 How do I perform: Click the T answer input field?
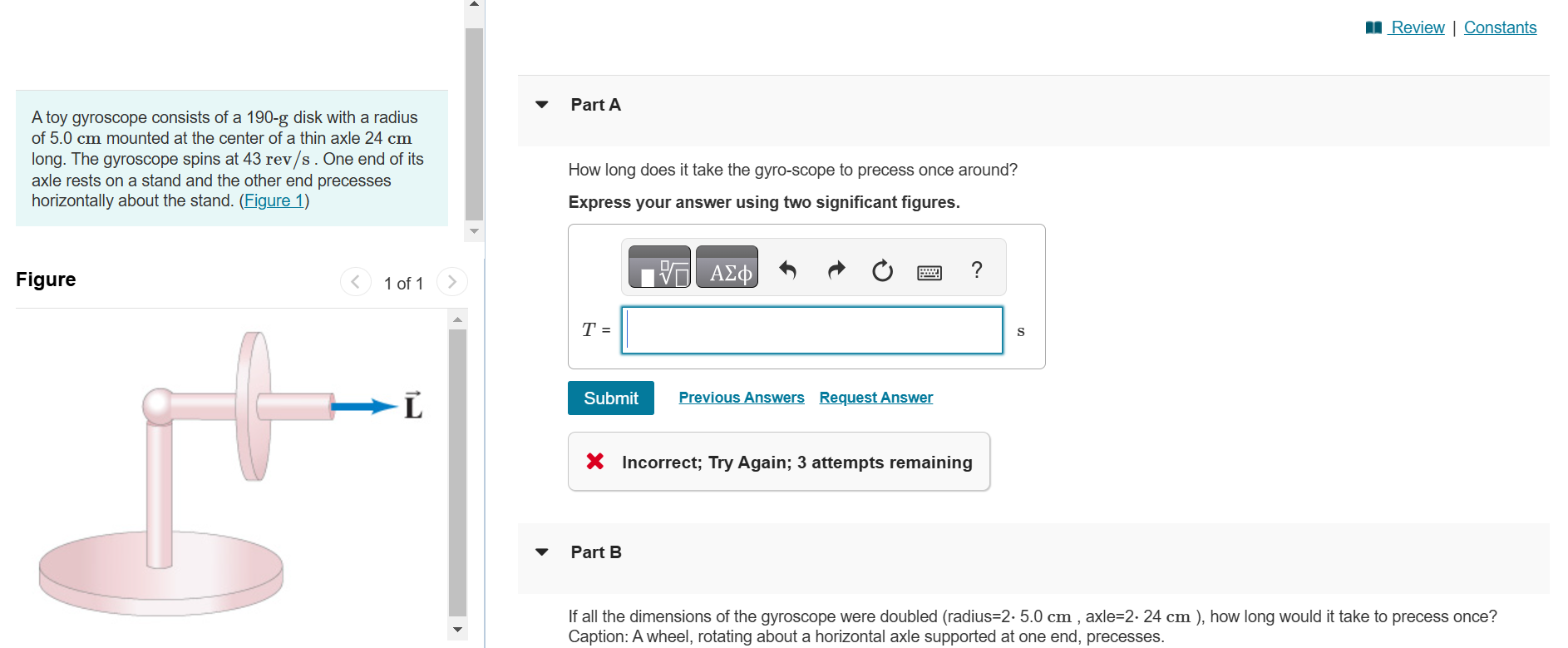pyautogui.click(x=812, y=330)
